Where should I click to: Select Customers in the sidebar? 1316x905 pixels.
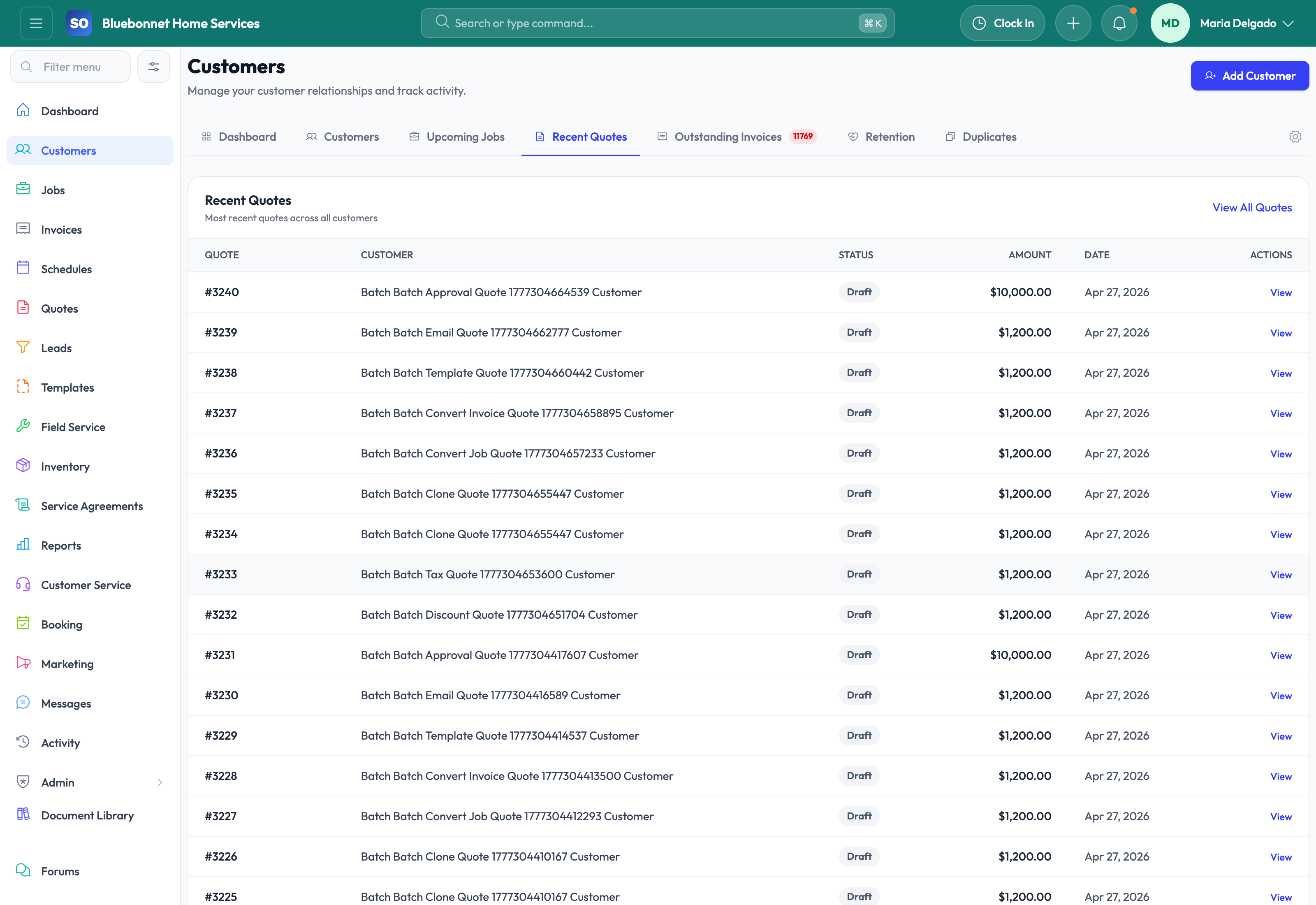(90, 150)
